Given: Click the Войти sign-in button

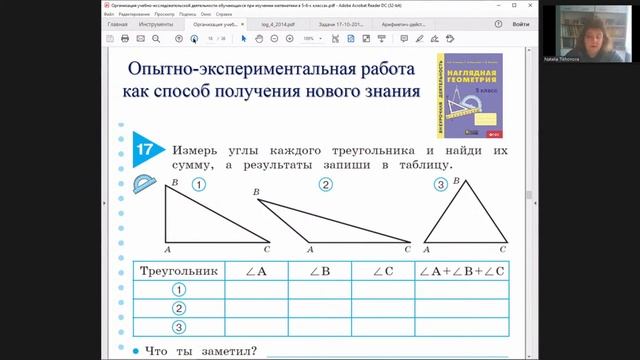Looking at the screenshot, I should pos(521,24).
